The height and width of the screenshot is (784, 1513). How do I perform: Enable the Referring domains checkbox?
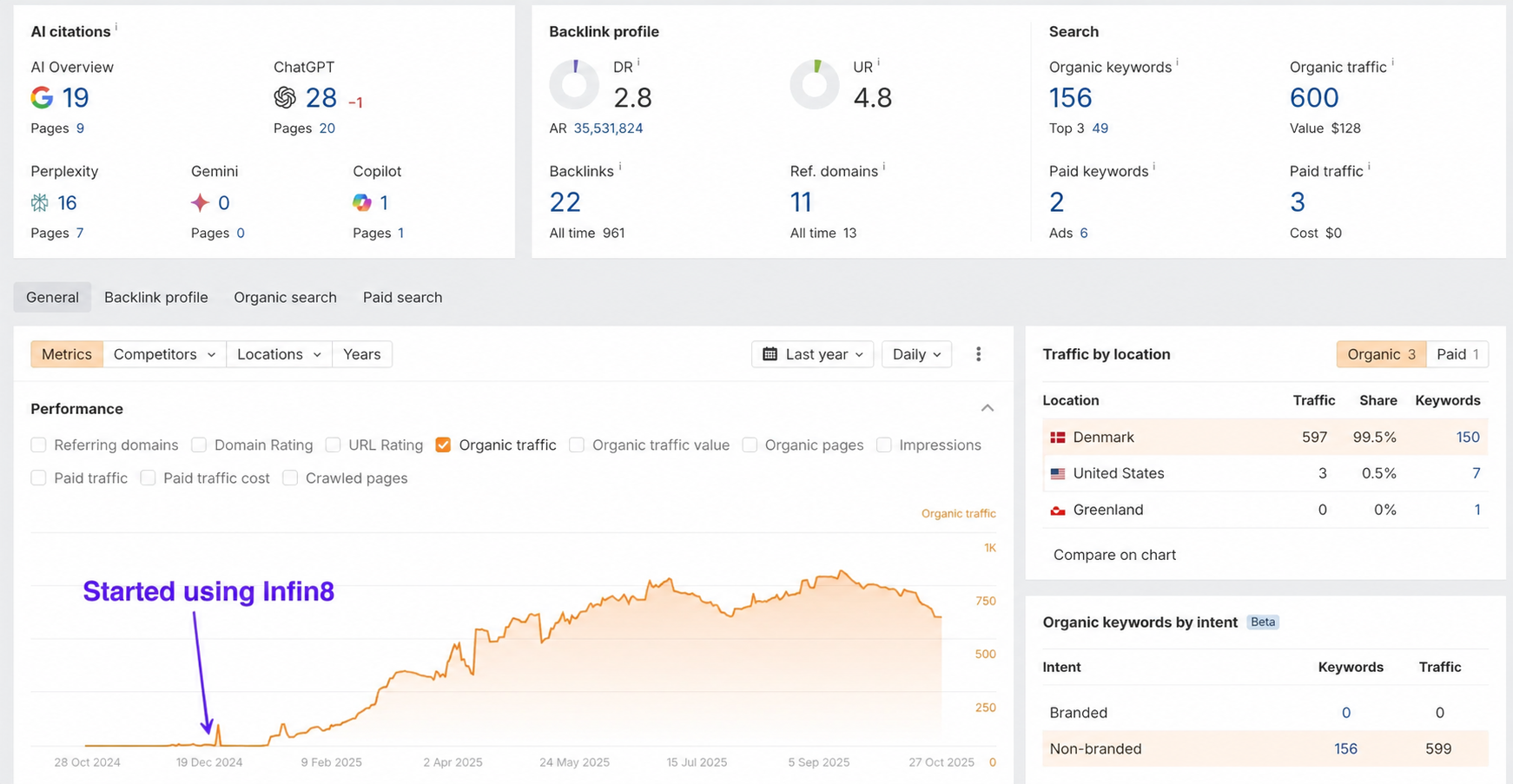pos(38,445)
